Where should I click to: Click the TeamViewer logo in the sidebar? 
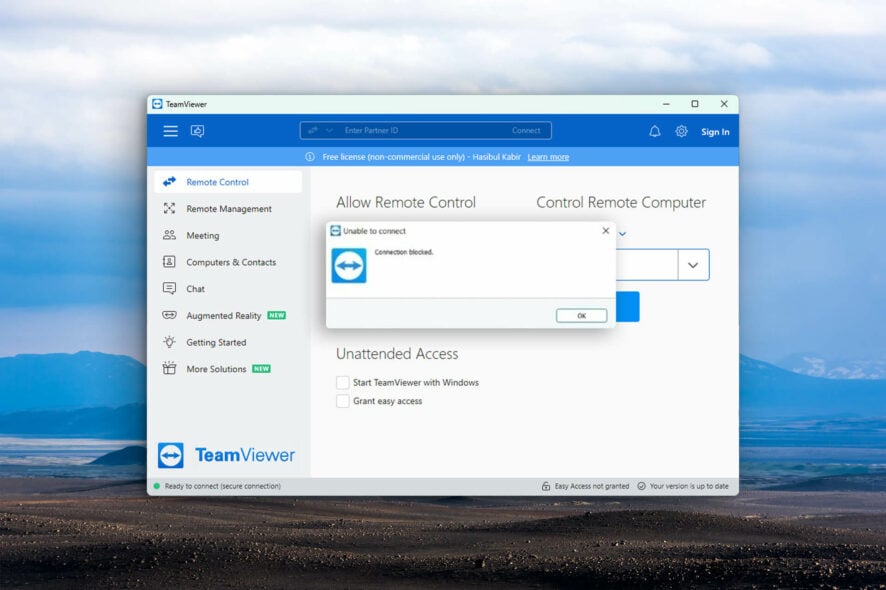(226, 455)
